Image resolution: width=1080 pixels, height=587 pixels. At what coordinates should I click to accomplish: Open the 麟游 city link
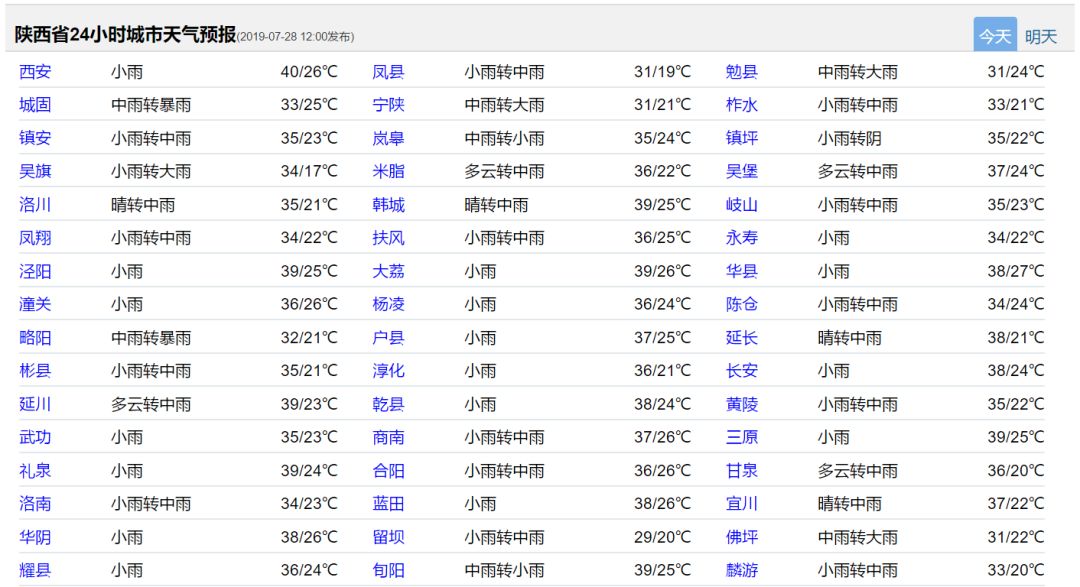tap(741, 570)
